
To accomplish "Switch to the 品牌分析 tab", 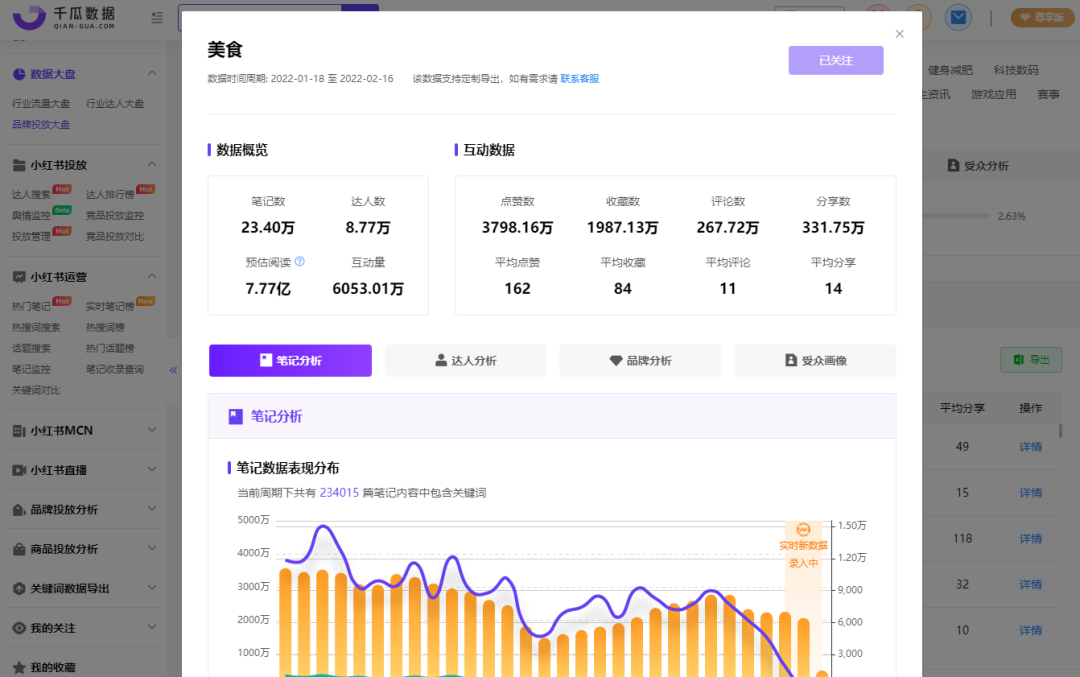I will click(641, 360).
